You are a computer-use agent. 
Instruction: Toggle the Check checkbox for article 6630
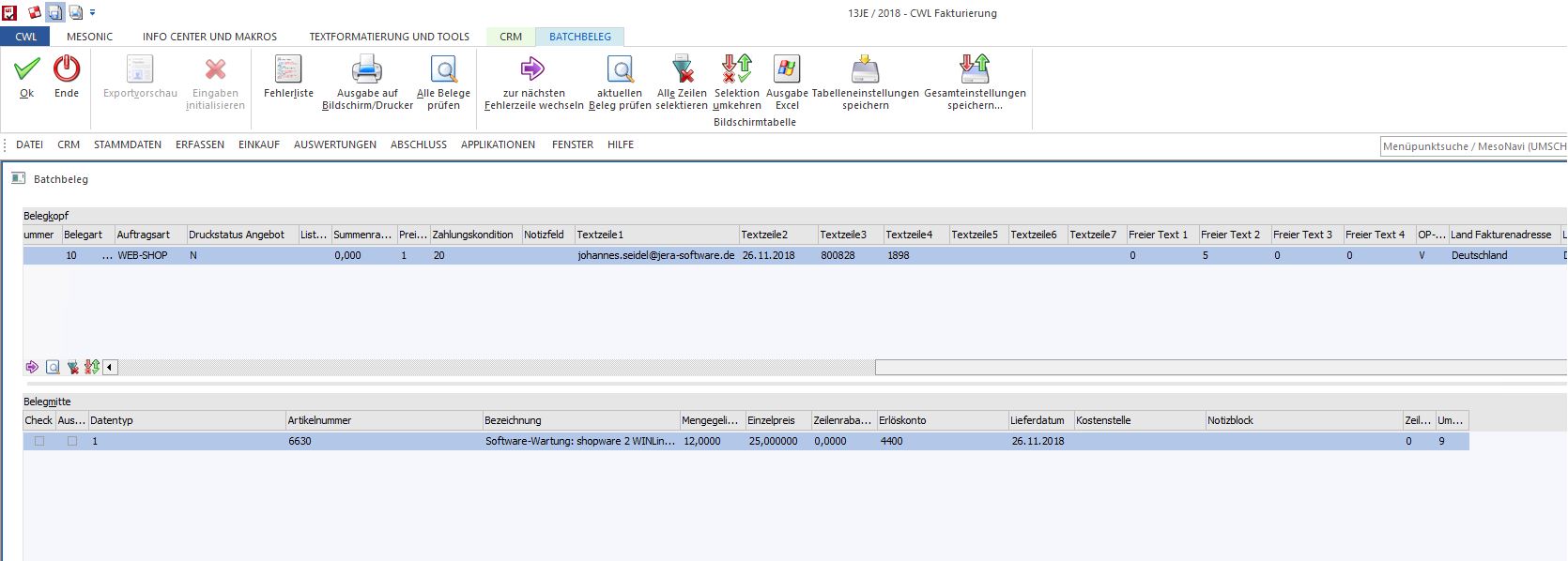pyautogui.click(x=39, y=441)
